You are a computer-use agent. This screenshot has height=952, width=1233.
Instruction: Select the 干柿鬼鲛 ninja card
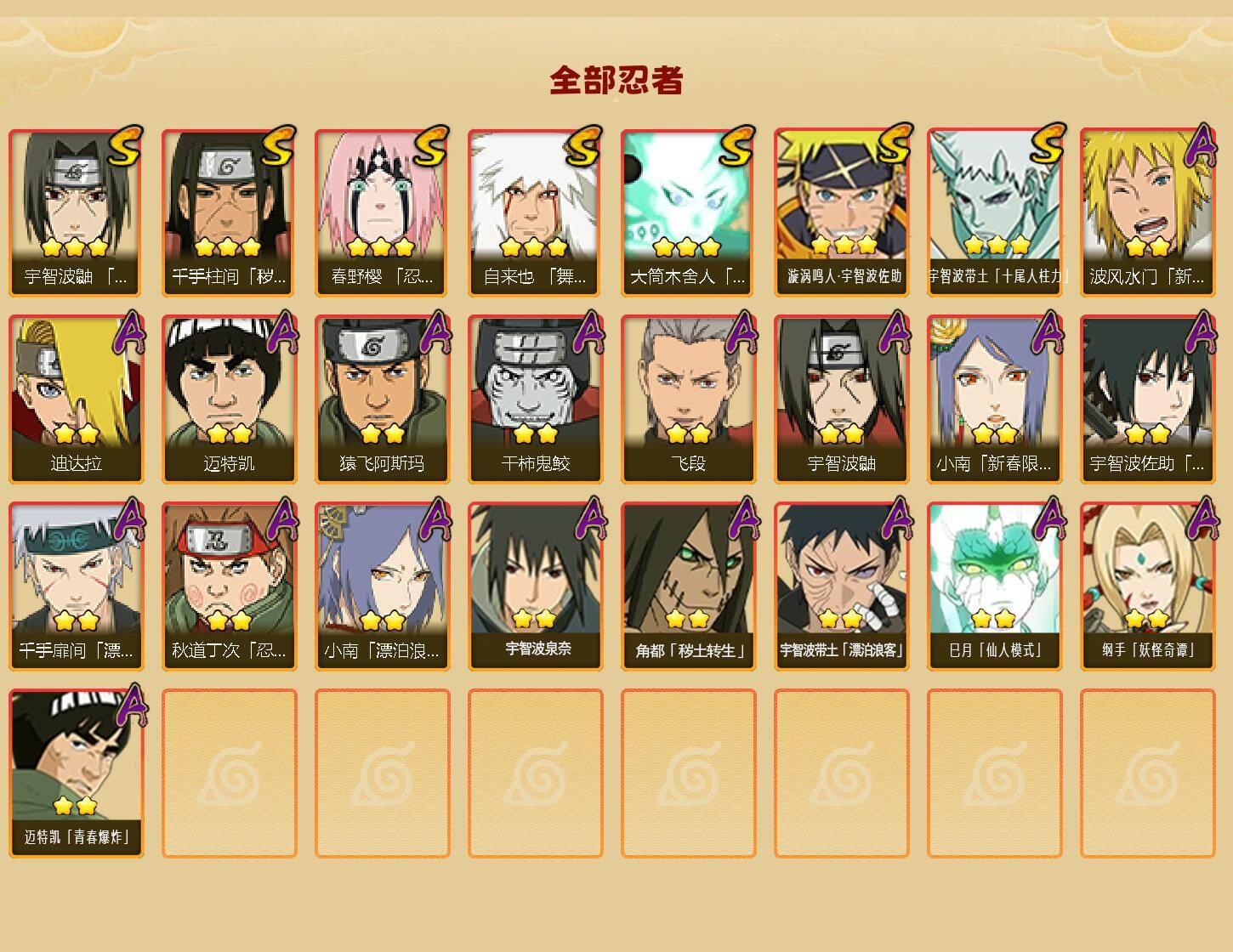pos(536,399)
